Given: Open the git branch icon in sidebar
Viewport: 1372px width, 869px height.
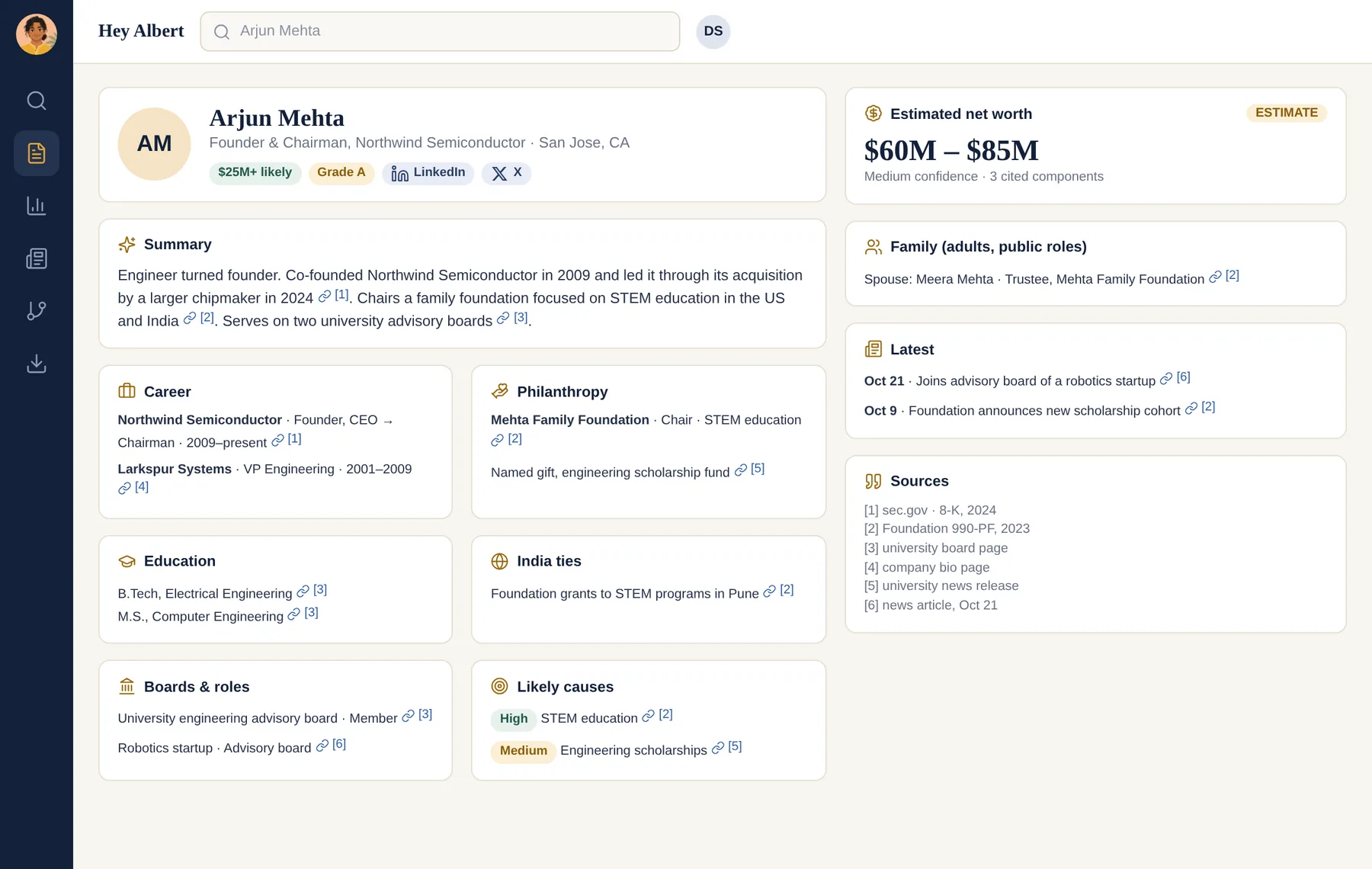Looking at the screenshot, I should point(37,311).
